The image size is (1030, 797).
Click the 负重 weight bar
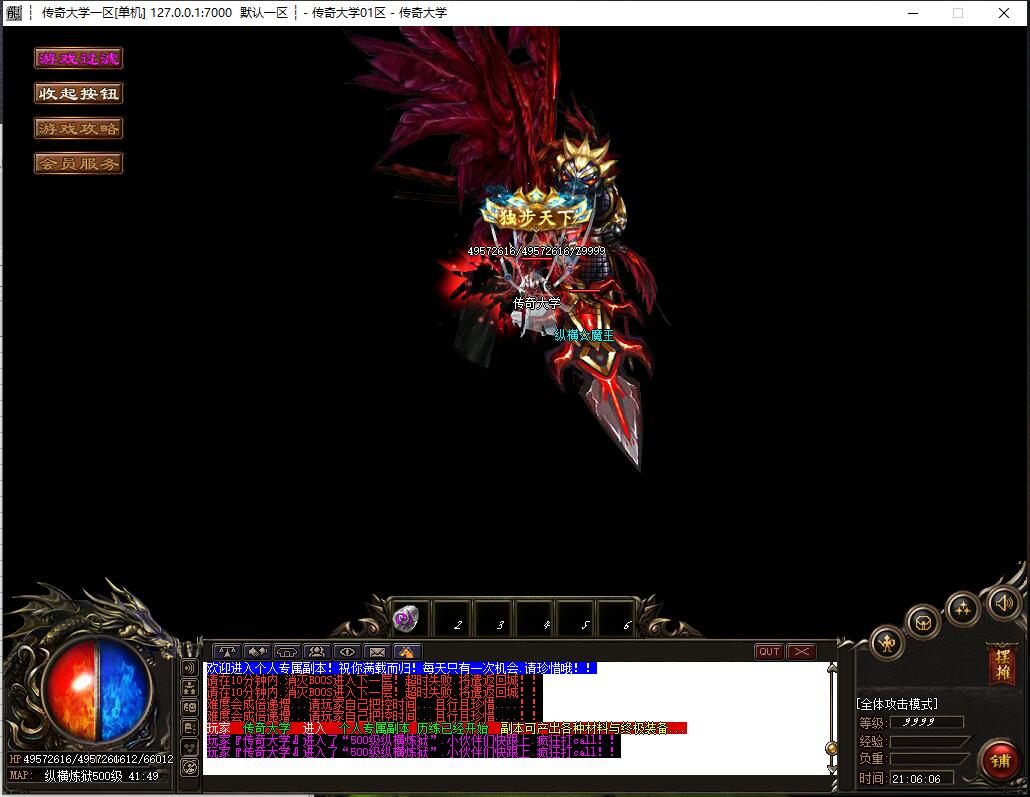pos(929,758)
